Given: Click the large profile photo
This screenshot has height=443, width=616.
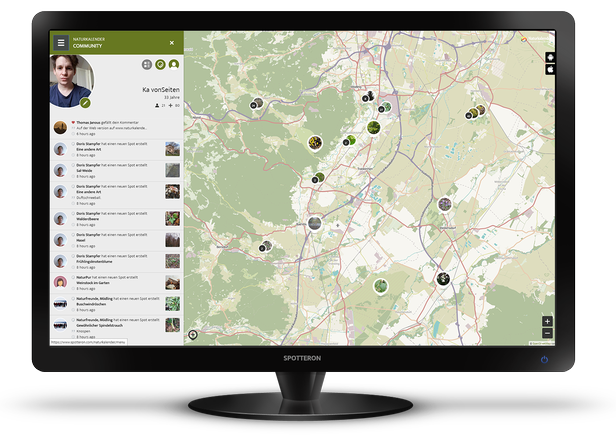Looking at the screenshot, I should tap(72, 81).
